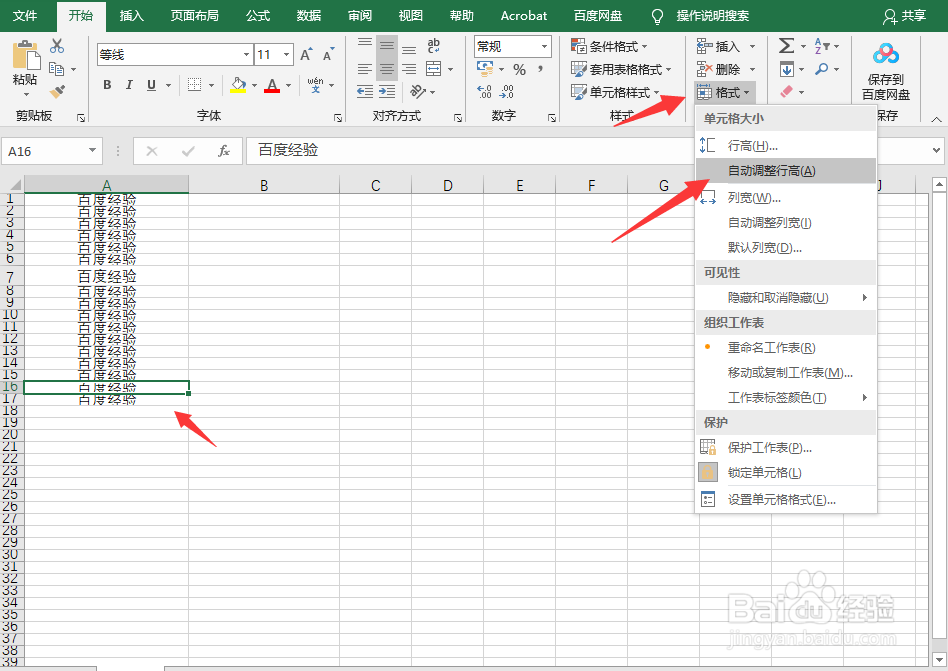Open the 常规 number format dropdown
This screenshot has height=671, width=948.
click(511, 46)
